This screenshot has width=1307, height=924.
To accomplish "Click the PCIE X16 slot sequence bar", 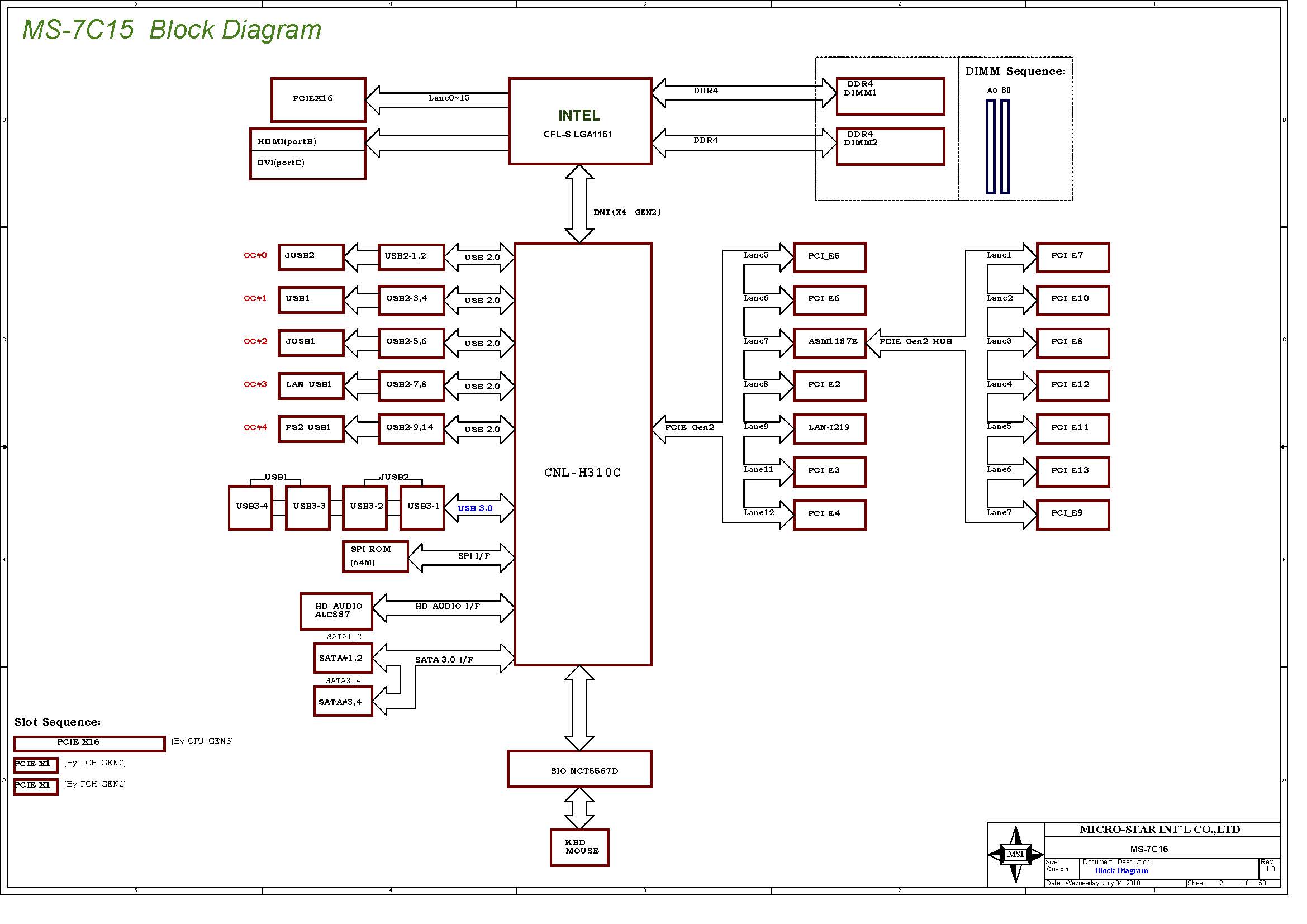I will click(x=89, y=743).
